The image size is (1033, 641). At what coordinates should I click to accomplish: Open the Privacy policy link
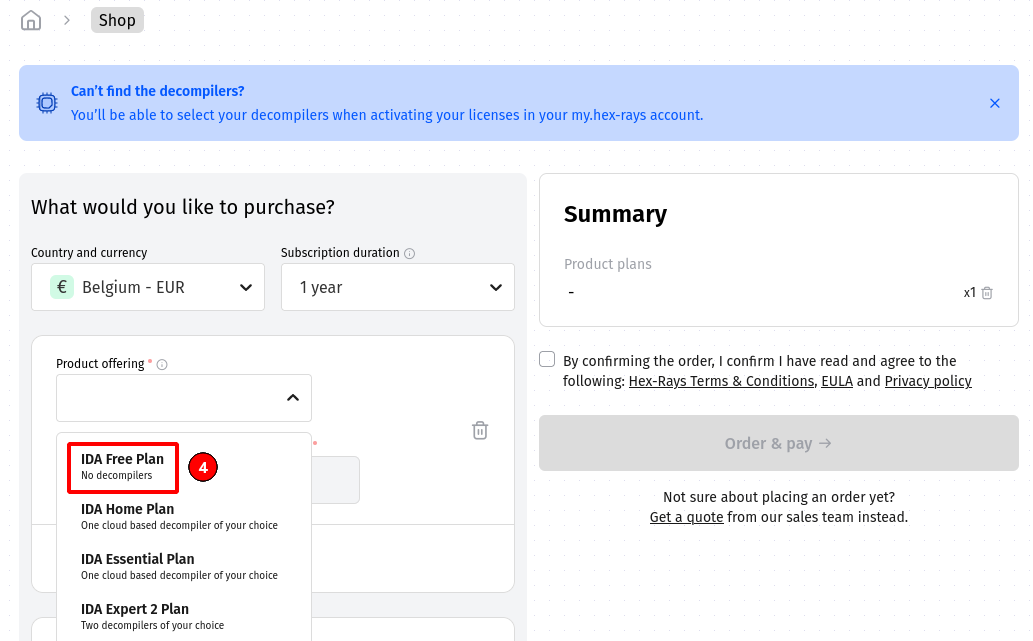[x=928, y=381]
